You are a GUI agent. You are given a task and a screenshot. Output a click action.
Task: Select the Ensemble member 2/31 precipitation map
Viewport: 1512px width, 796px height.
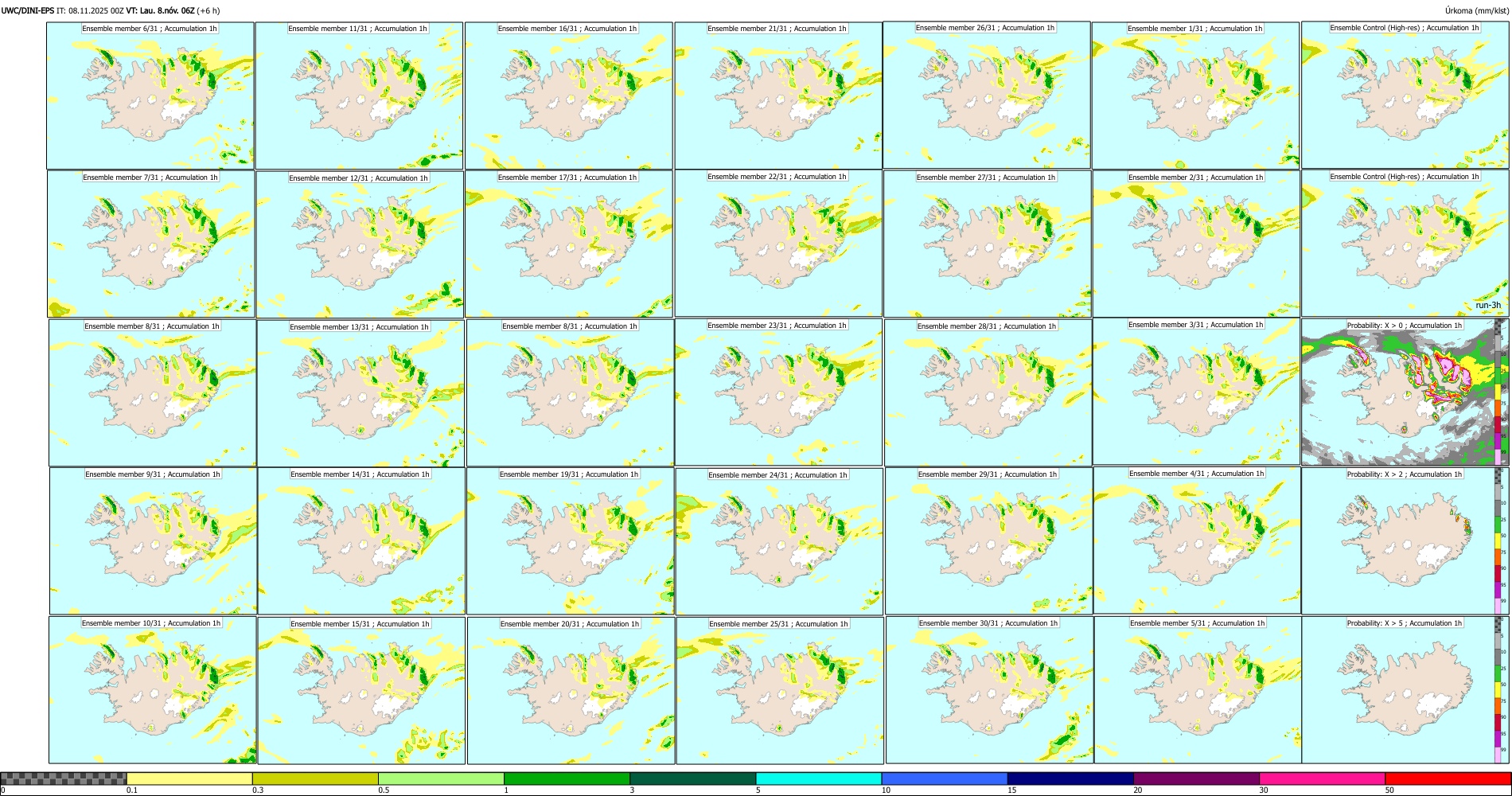pyautogui.click(x=1196, y=244)
